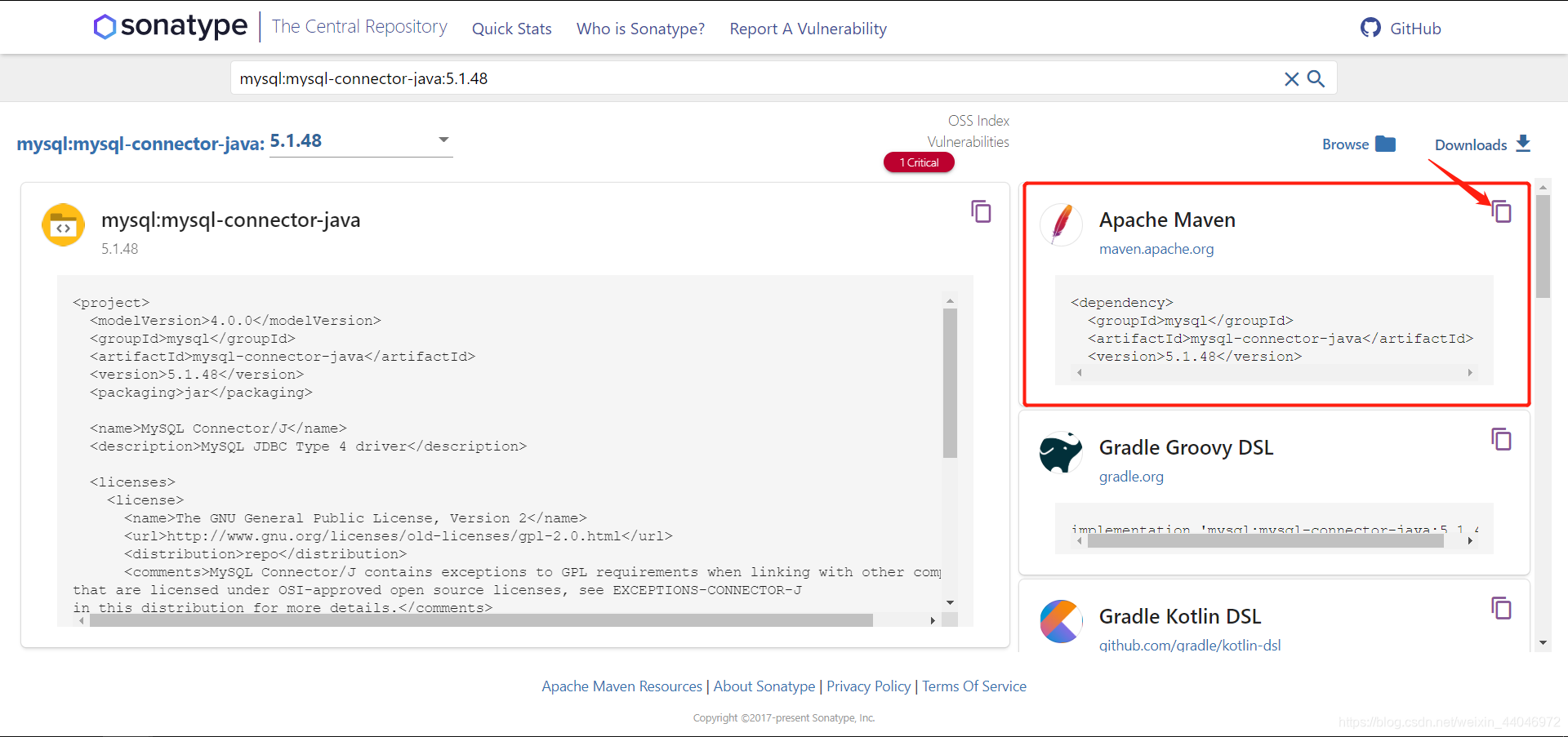Click the 'MySQL JDBC Type 4 driver' description line
The height and width of the screenshot is (737, 1568).
[x=308, y=446]
